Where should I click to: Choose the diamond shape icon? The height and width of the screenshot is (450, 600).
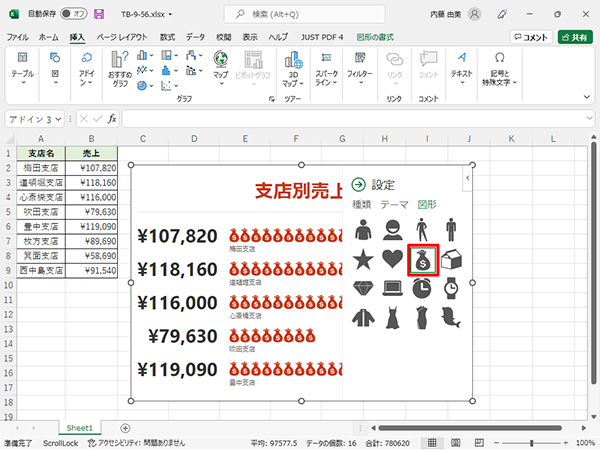(x=363, y=289)
